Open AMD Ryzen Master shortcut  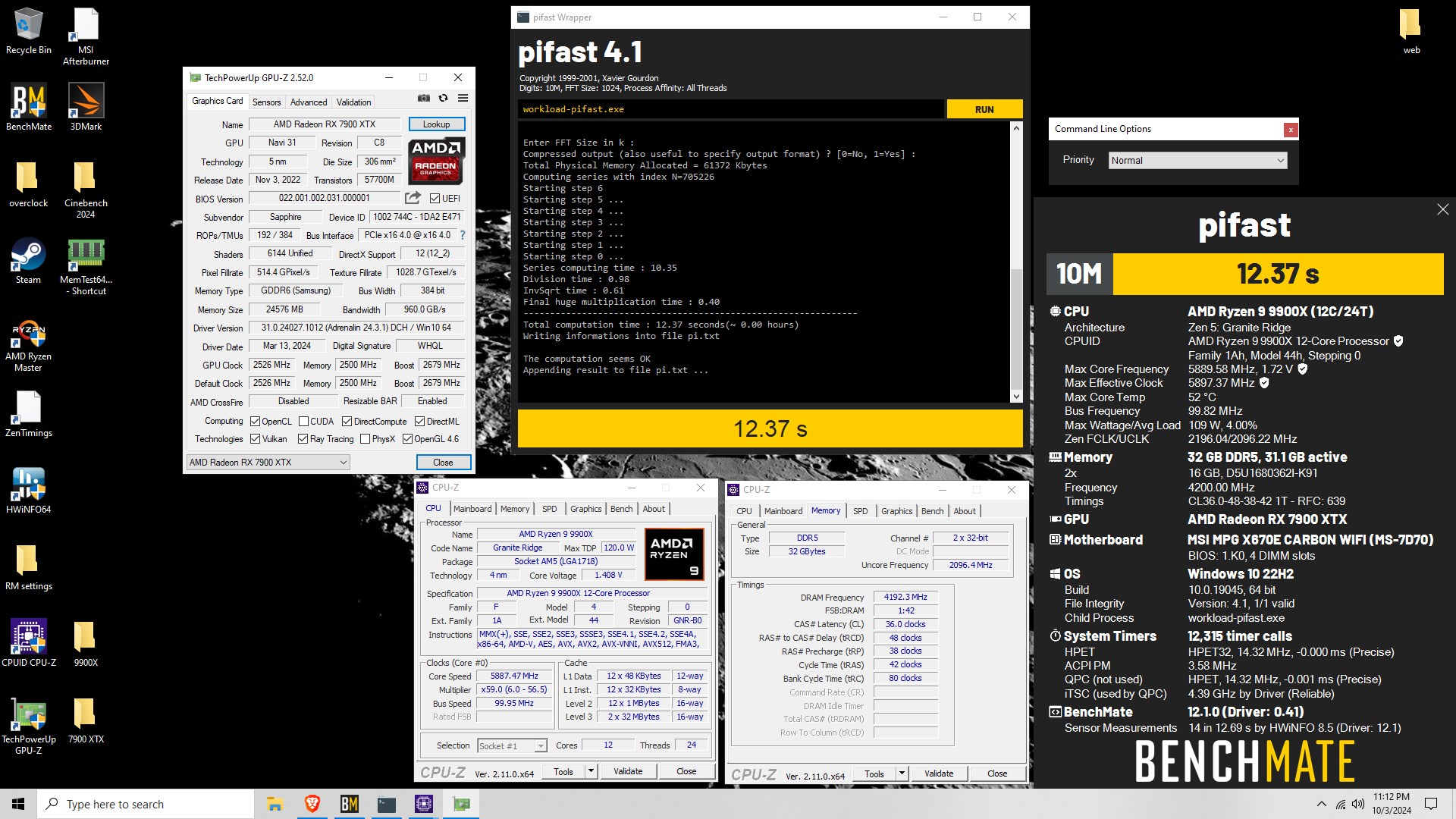(x=29, y=345)
